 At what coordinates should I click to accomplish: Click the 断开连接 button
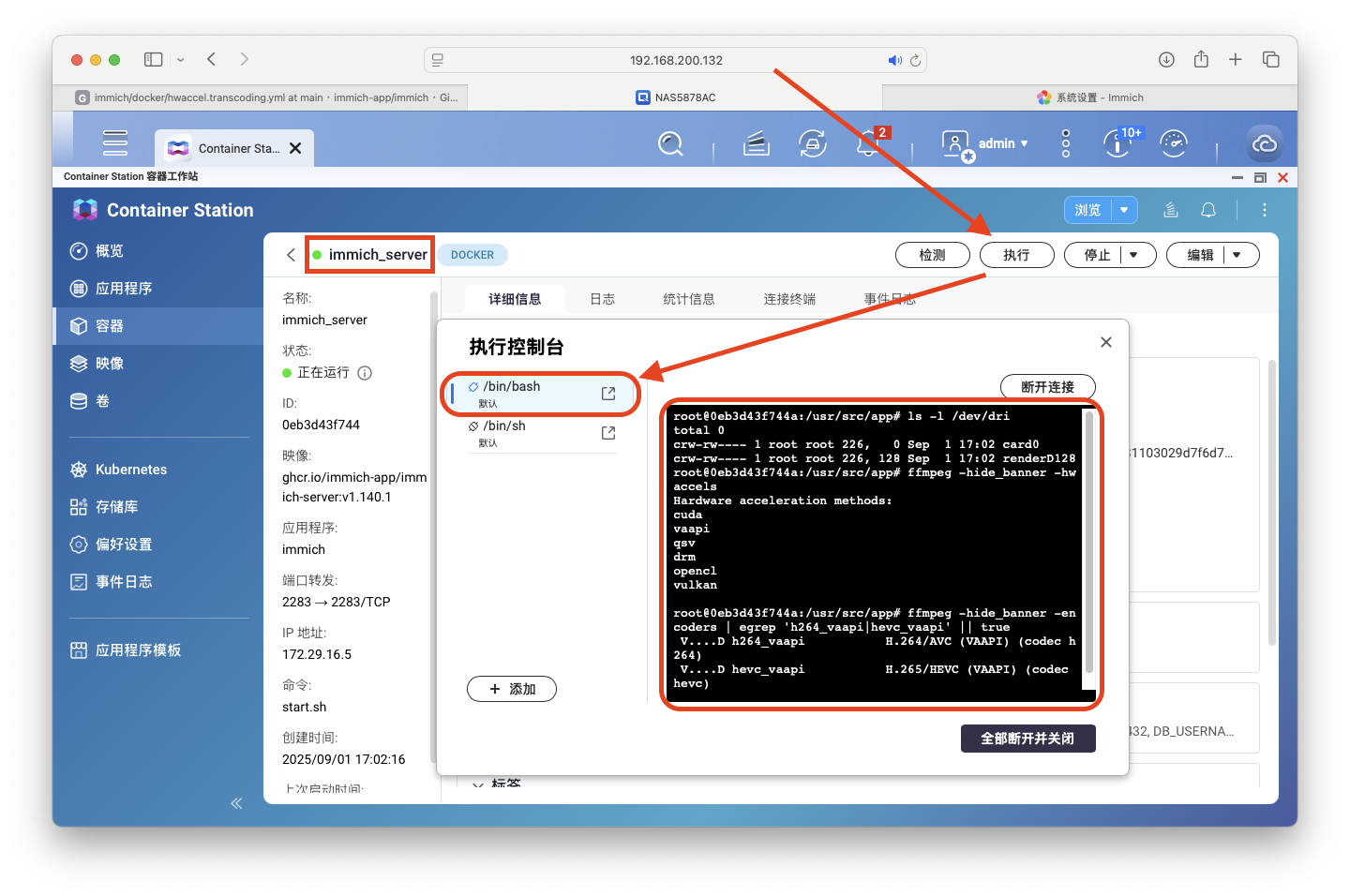point(1047,387)
